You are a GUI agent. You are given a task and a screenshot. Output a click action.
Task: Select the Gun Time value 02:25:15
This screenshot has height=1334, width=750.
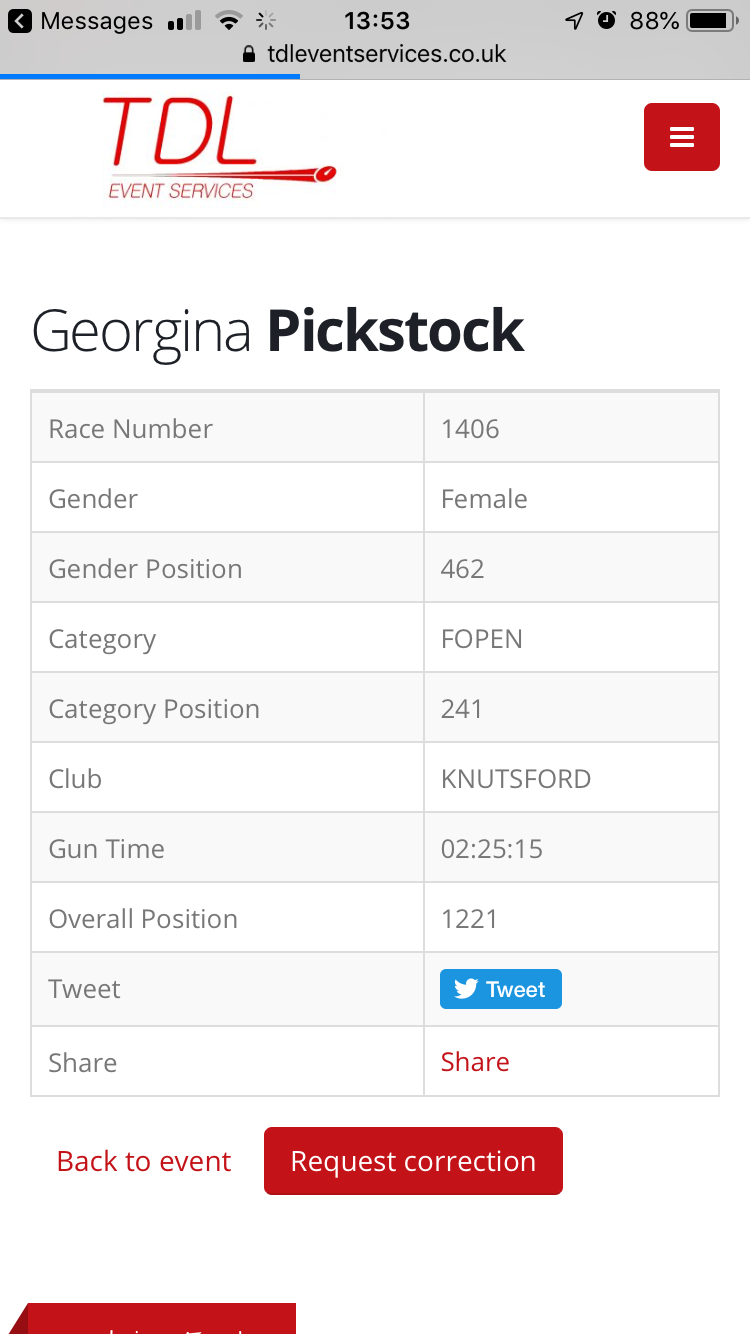point(491,849)
